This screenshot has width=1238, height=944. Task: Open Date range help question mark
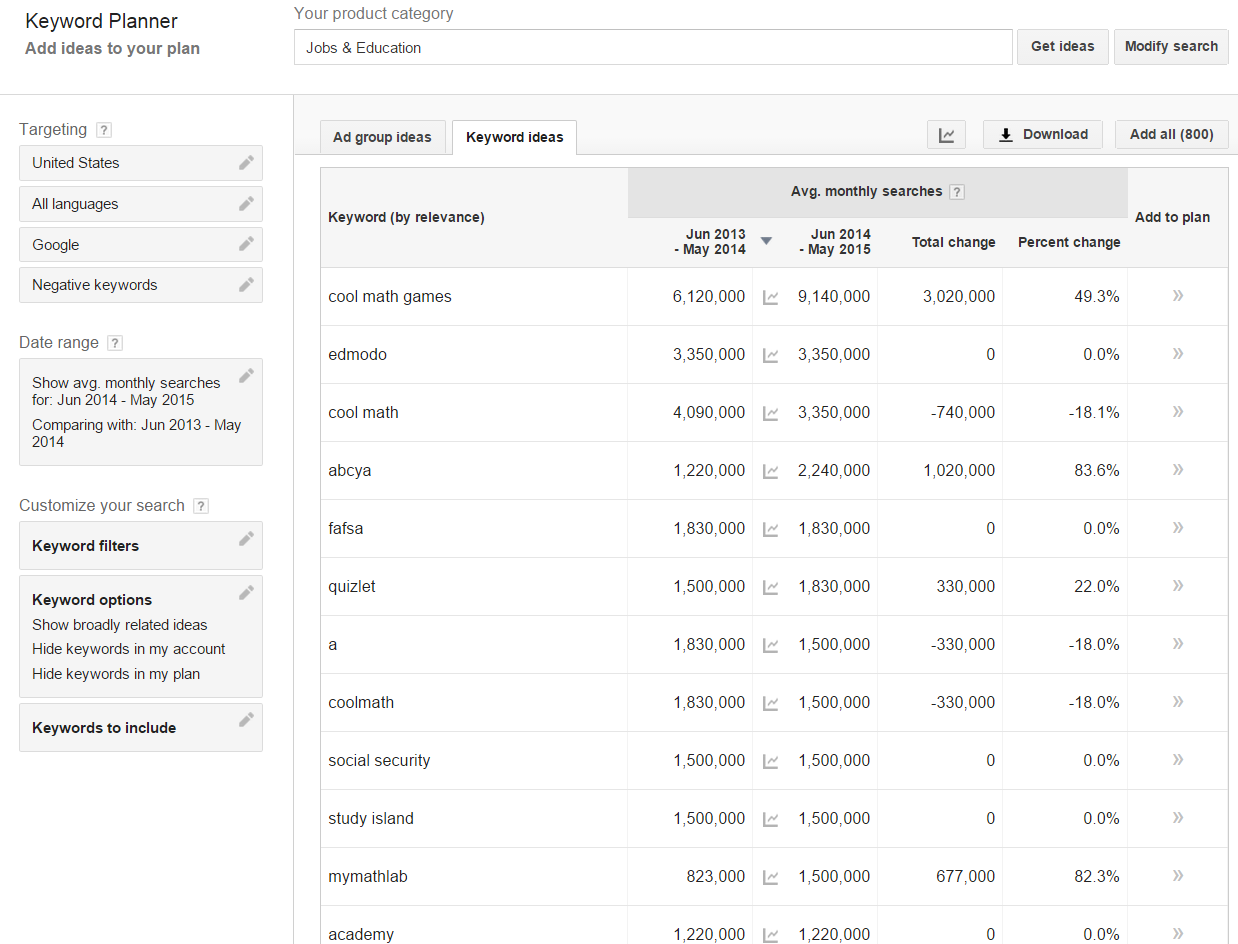pos(115,343)
